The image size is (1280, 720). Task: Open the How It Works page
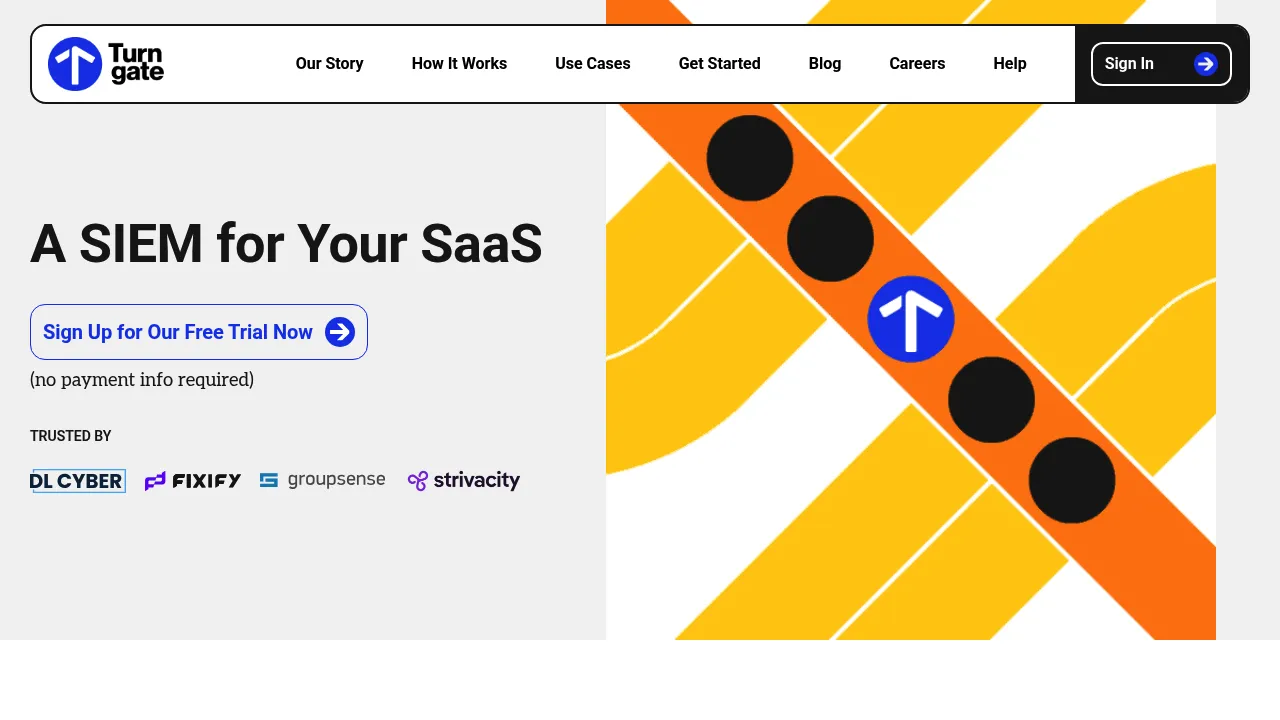[x=459, y=64]
